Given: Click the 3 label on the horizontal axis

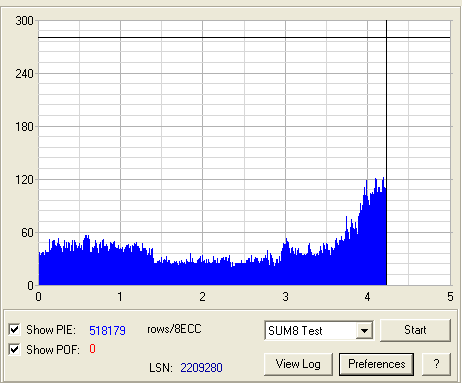Looking at the screenshot, I should 285,296.
